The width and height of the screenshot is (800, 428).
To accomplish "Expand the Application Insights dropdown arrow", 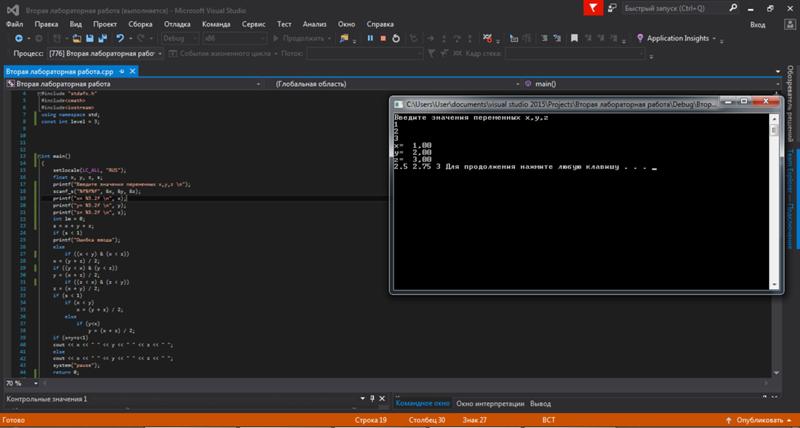I will pyautogui.click(x=714, y=39).
